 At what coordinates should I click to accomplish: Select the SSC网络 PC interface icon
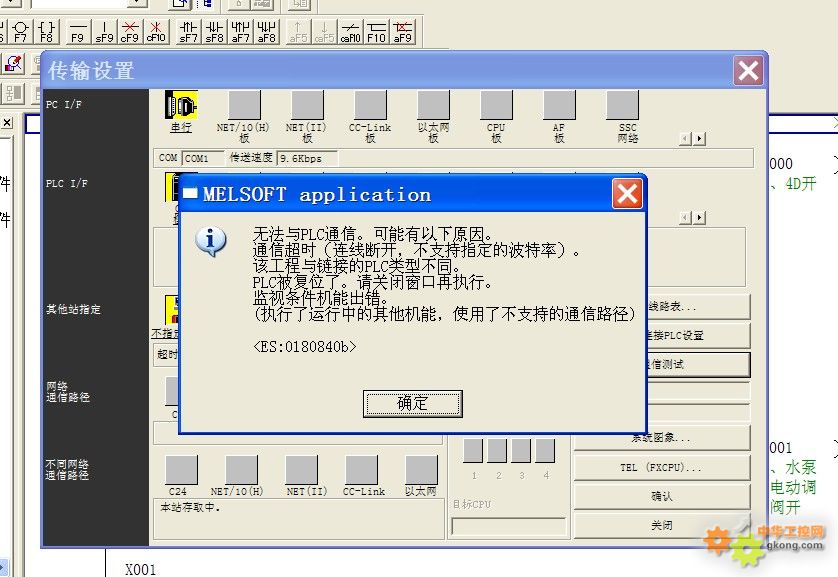(x=623, y=105)
